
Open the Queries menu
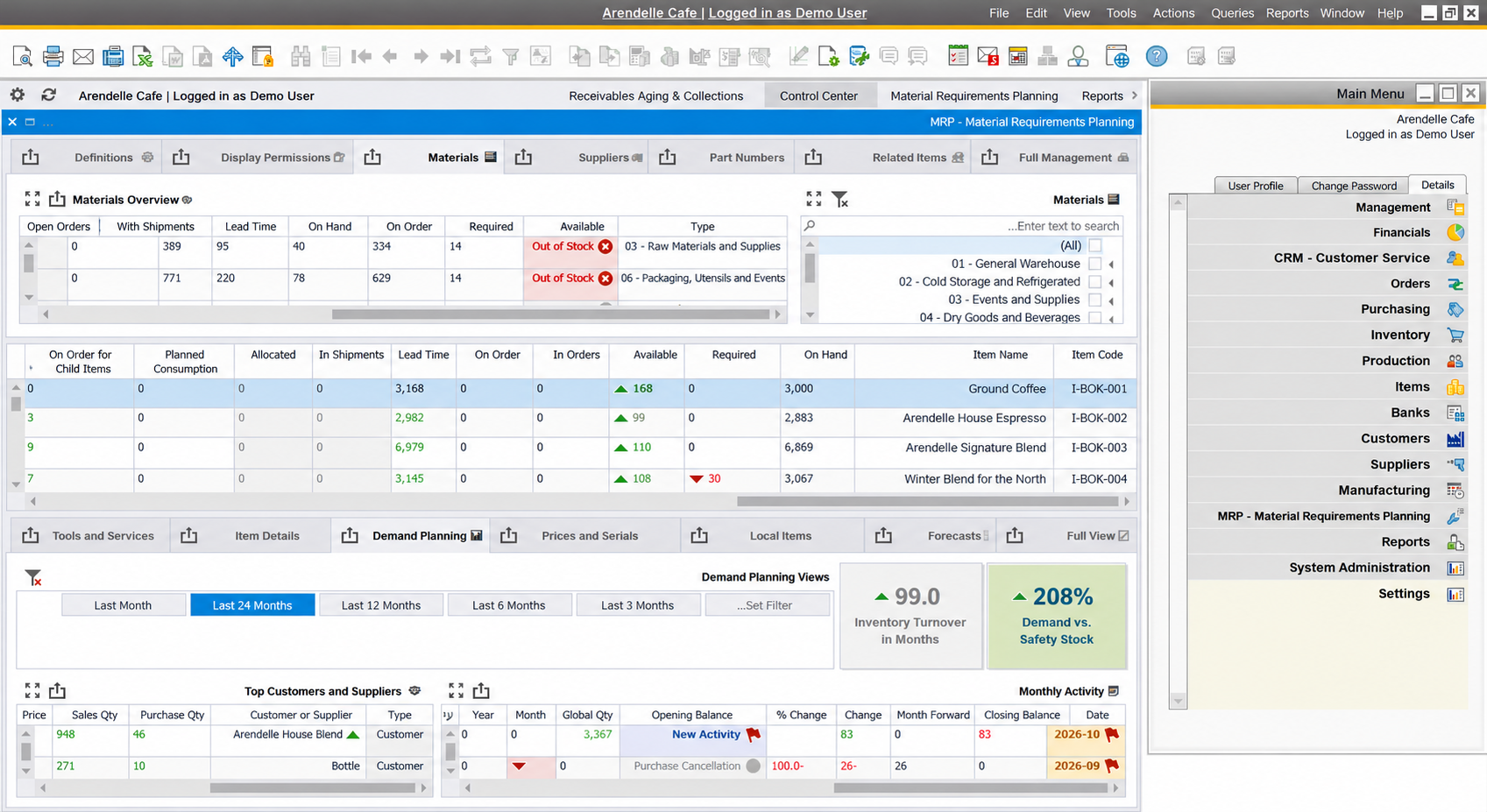(1232, 13)
